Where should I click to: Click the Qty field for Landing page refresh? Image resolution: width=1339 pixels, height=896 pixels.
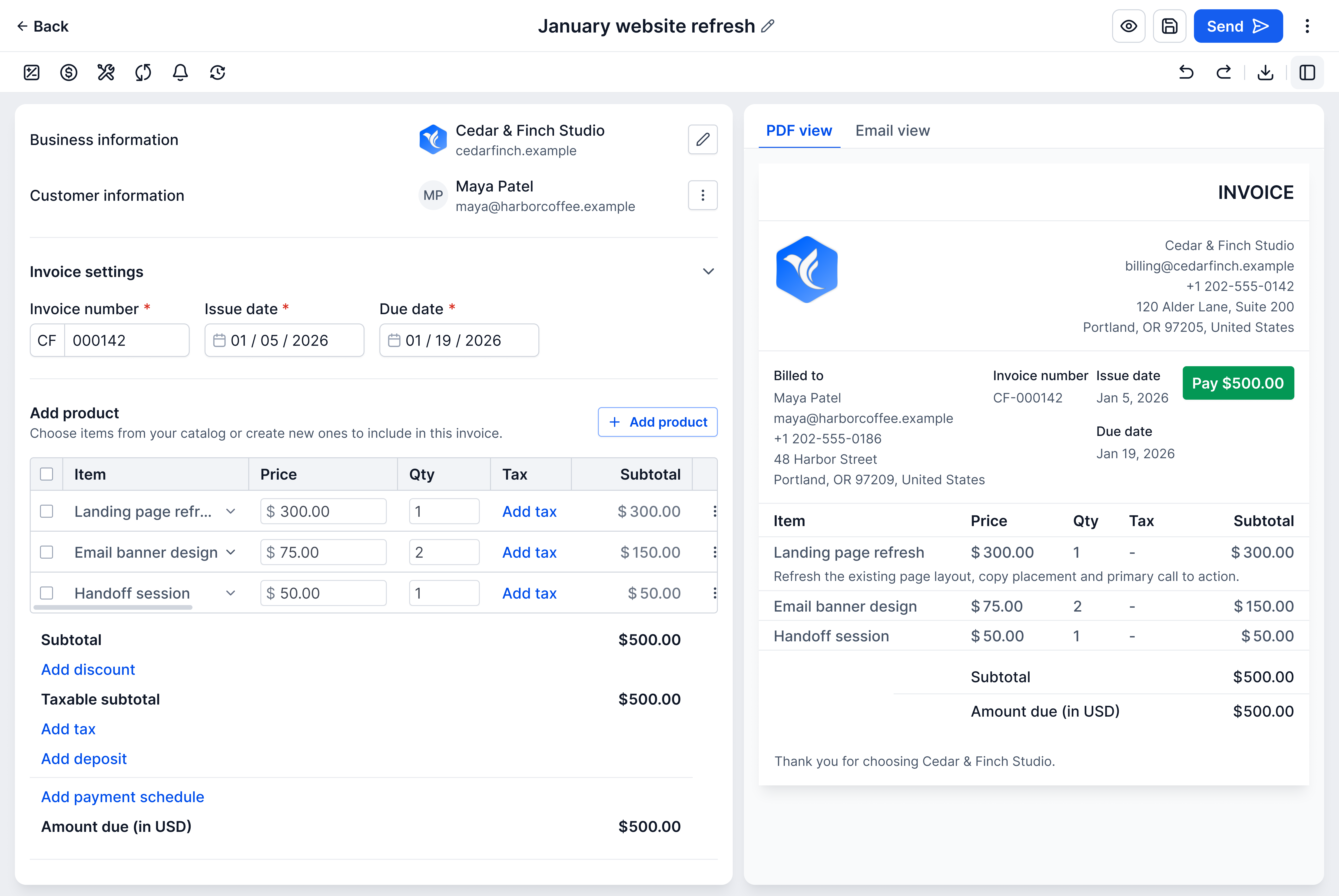444,511
